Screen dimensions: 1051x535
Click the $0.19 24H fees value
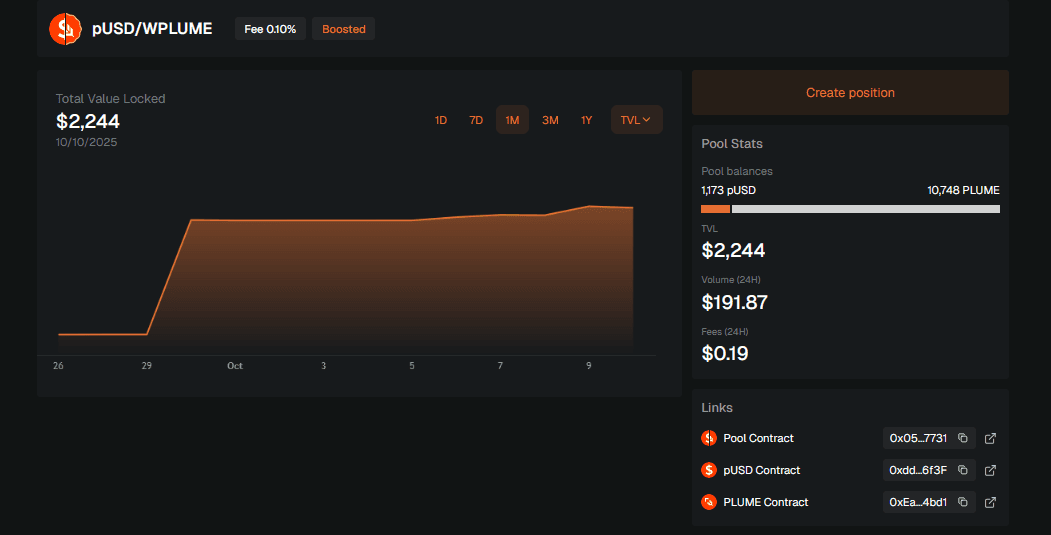click(725, 353)
